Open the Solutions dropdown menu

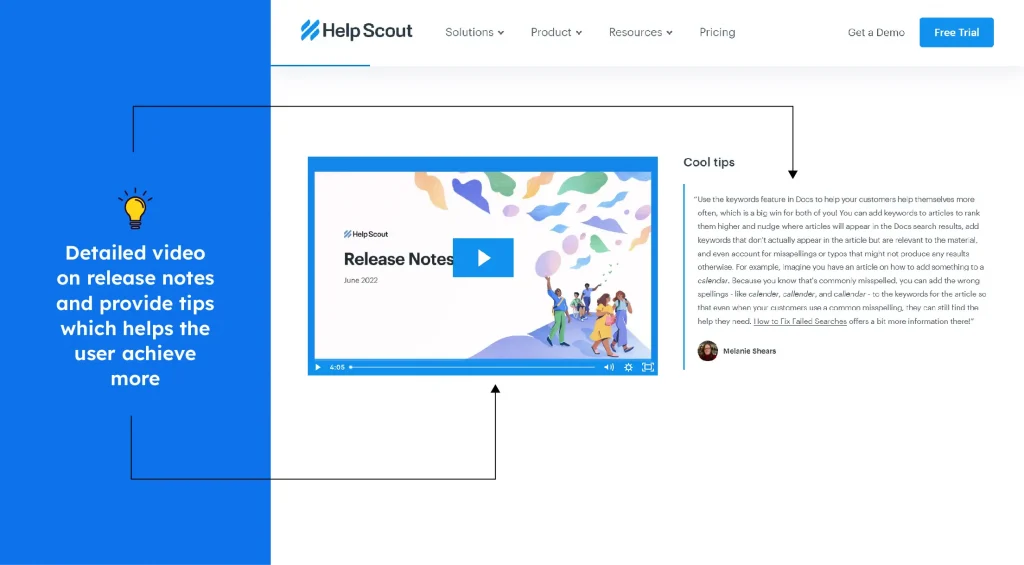474,32
